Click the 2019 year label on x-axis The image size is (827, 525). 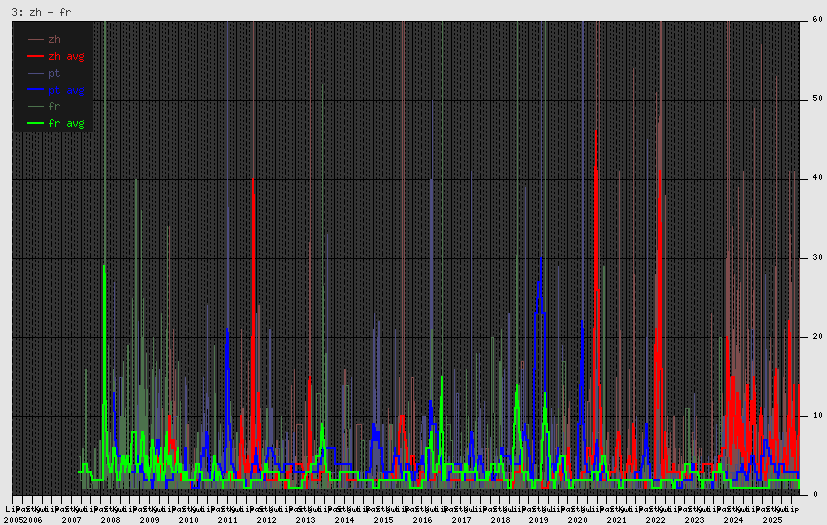pos(538,520)
